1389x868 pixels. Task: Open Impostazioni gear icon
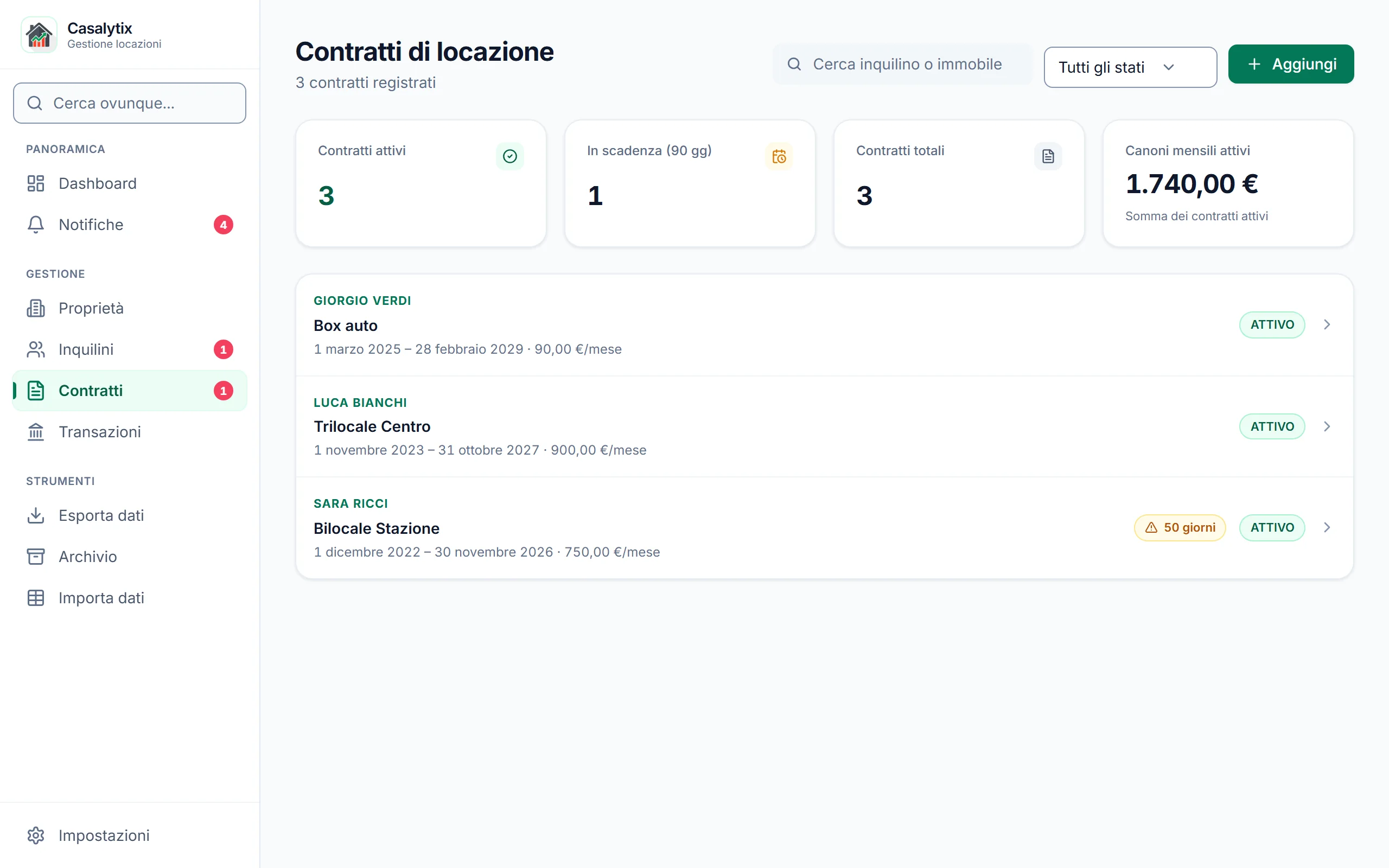coord(36,836)
